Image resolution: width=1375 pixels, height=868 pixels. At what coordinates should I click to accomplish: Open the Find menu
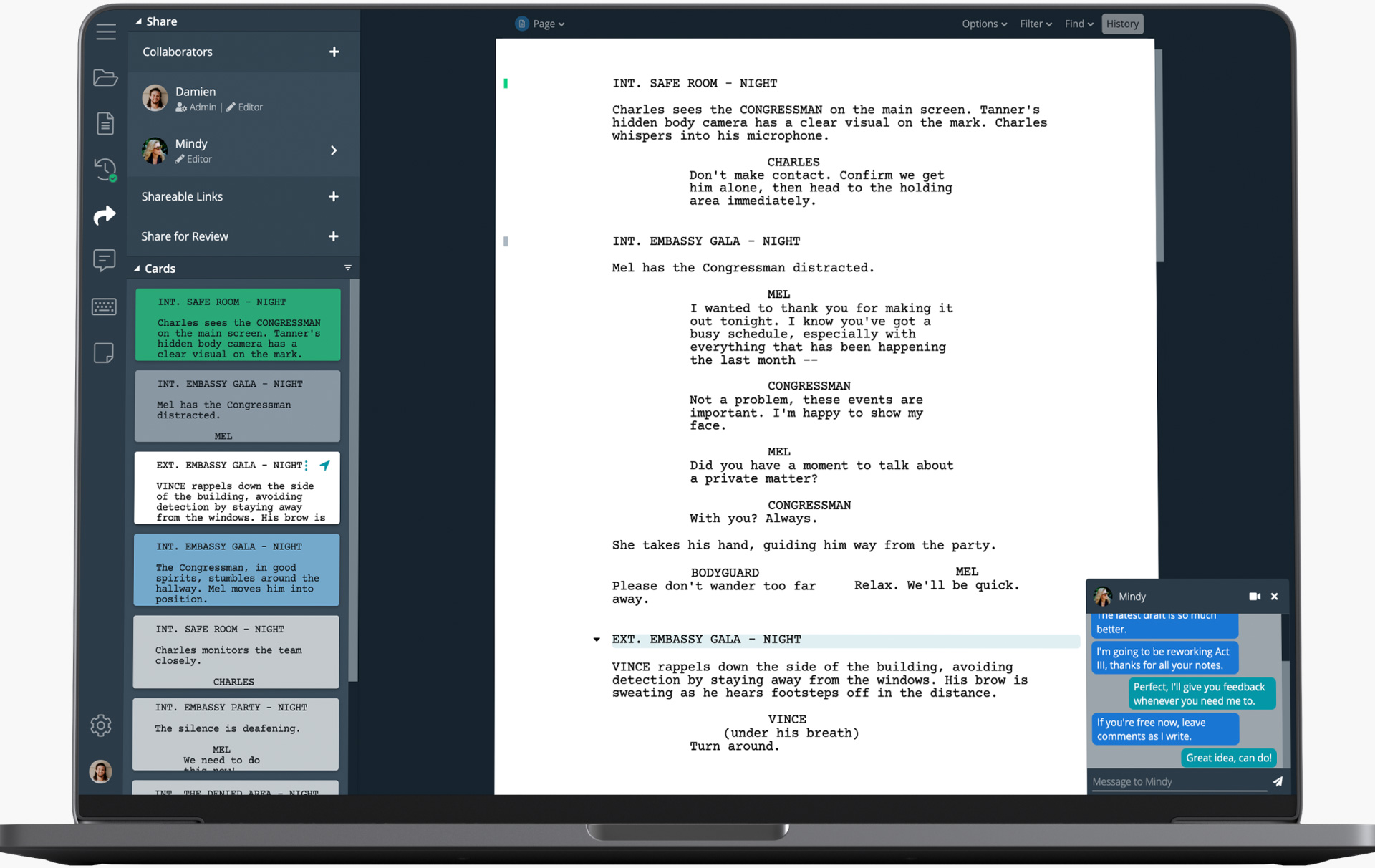point(1079,24)
